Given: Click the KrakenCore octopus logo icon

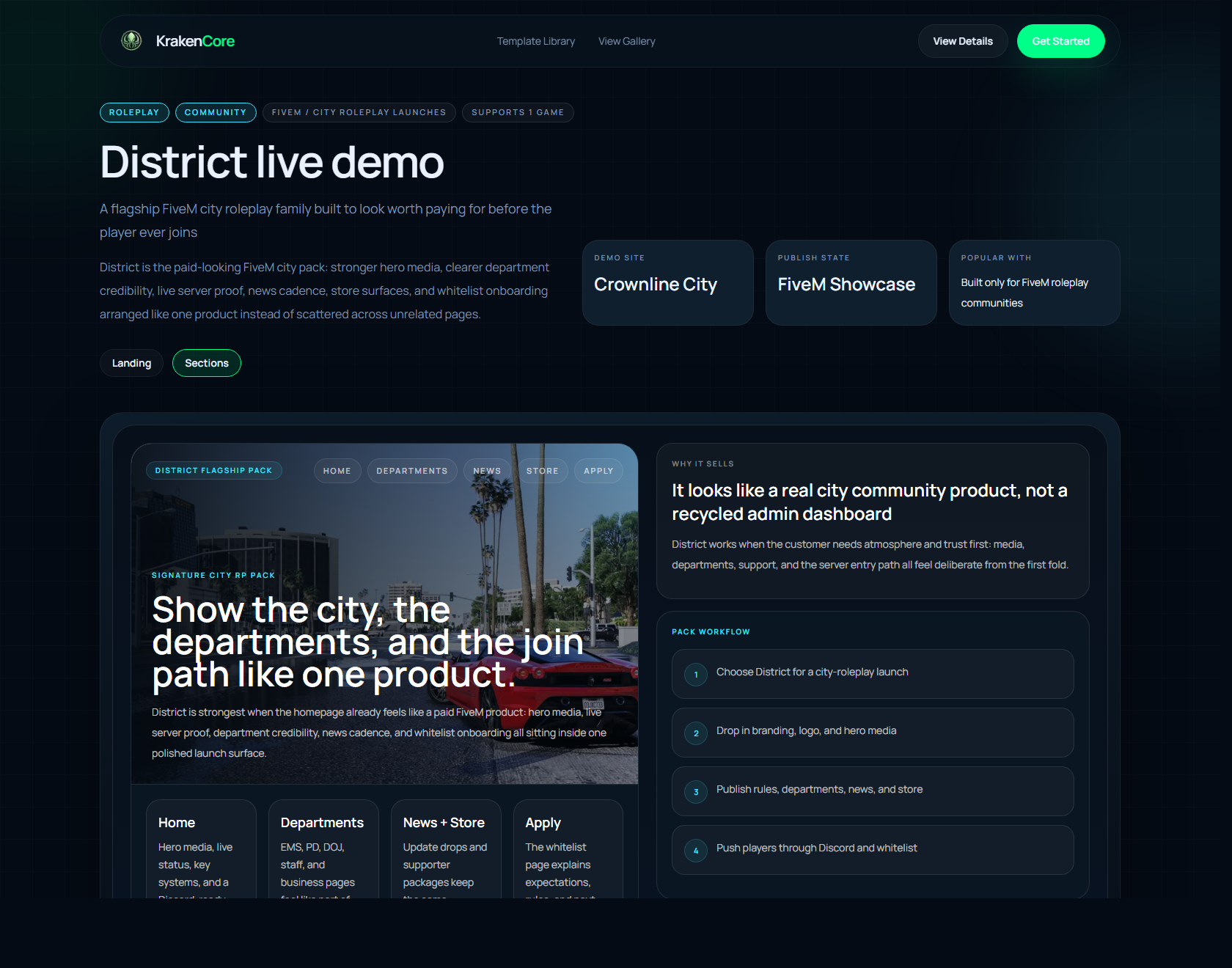Looking at the screenshot, I should click(131, 41).
